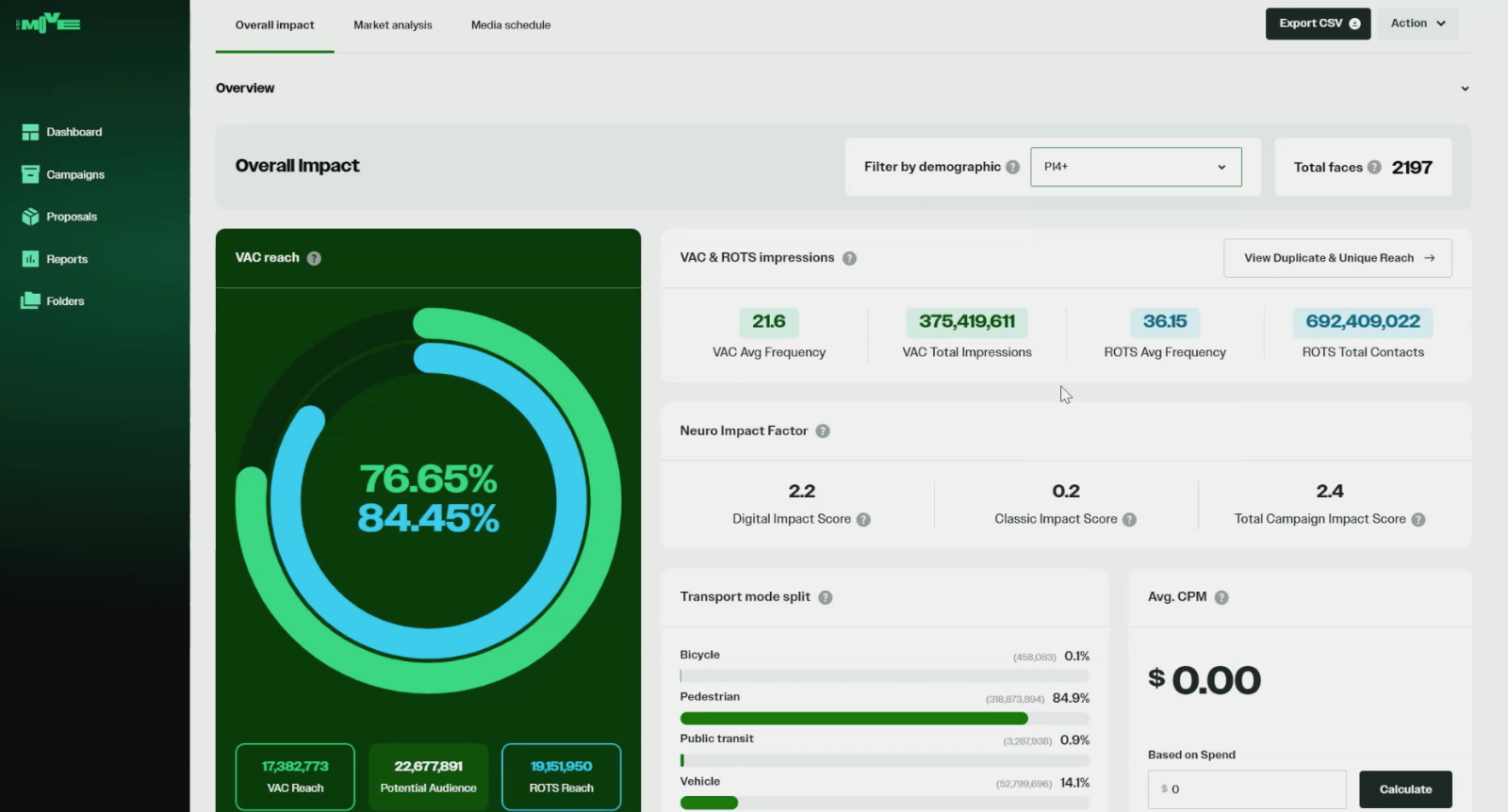Click the Pedestrian progress bar

point(884,719)
